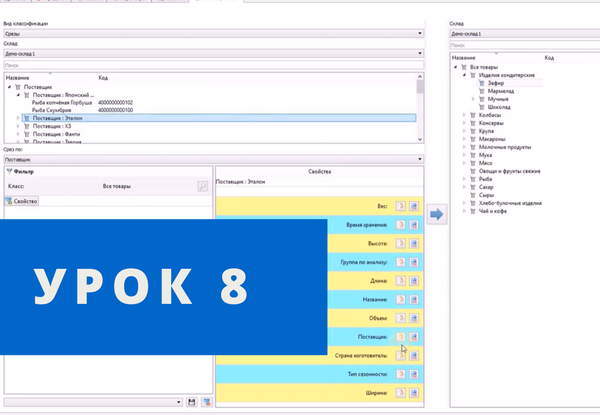Click the blue icon in the Ширина row
Image resolution: width=600 pixels, height=415 pixels.
414,393
